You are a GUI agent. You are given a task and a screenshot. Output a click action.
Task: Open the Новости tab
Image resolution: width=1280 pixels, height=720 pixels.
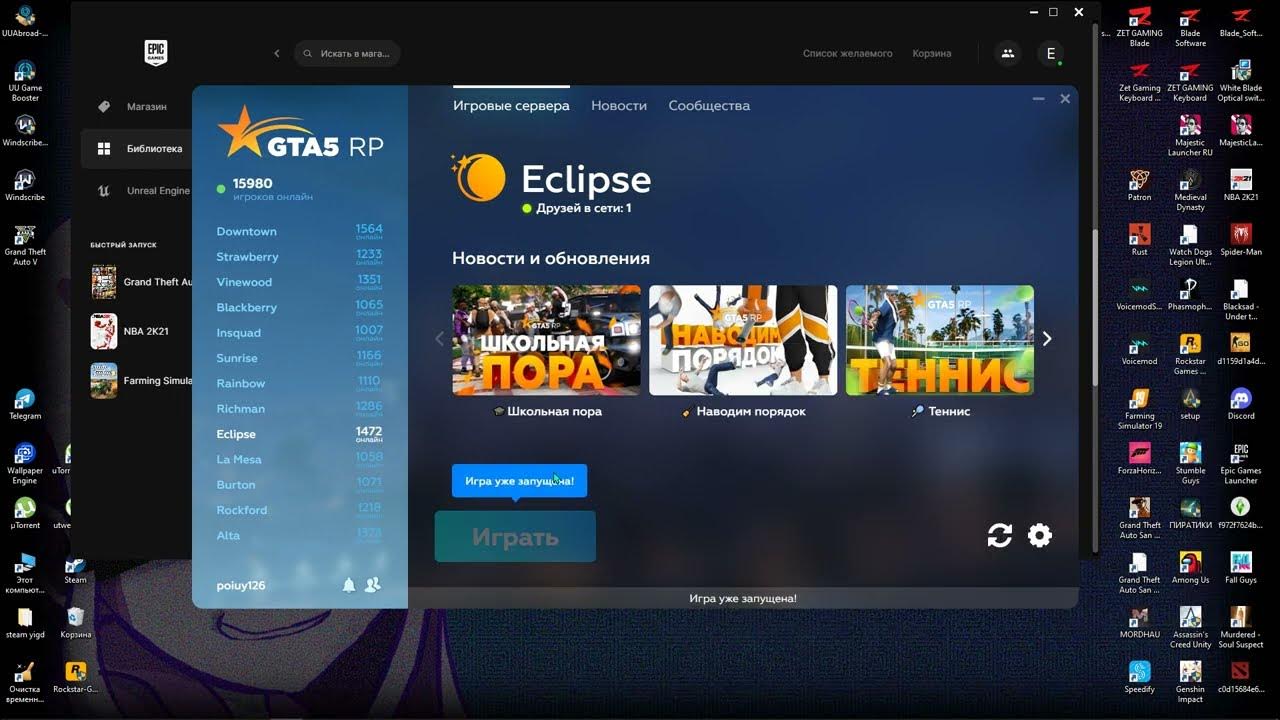(x=619, y=105)
